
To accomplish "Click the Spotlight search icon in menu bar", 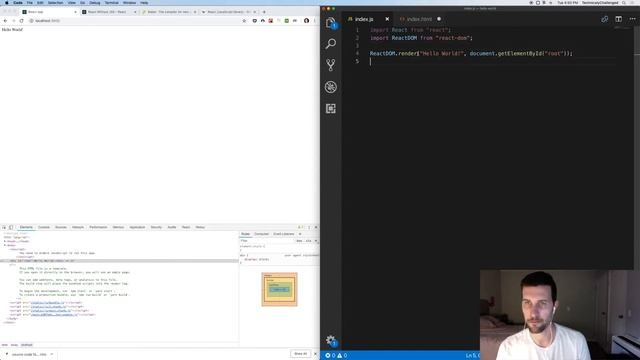I will [x=624, y=3].
